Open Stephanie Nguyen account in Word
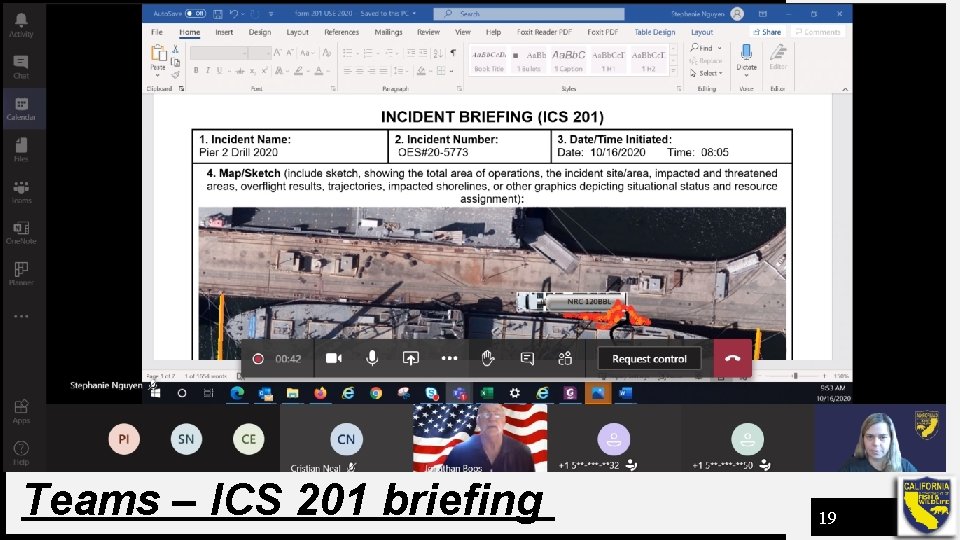This screenshot has width=960, height=540. pyautogui.click(x=707, y=13)
